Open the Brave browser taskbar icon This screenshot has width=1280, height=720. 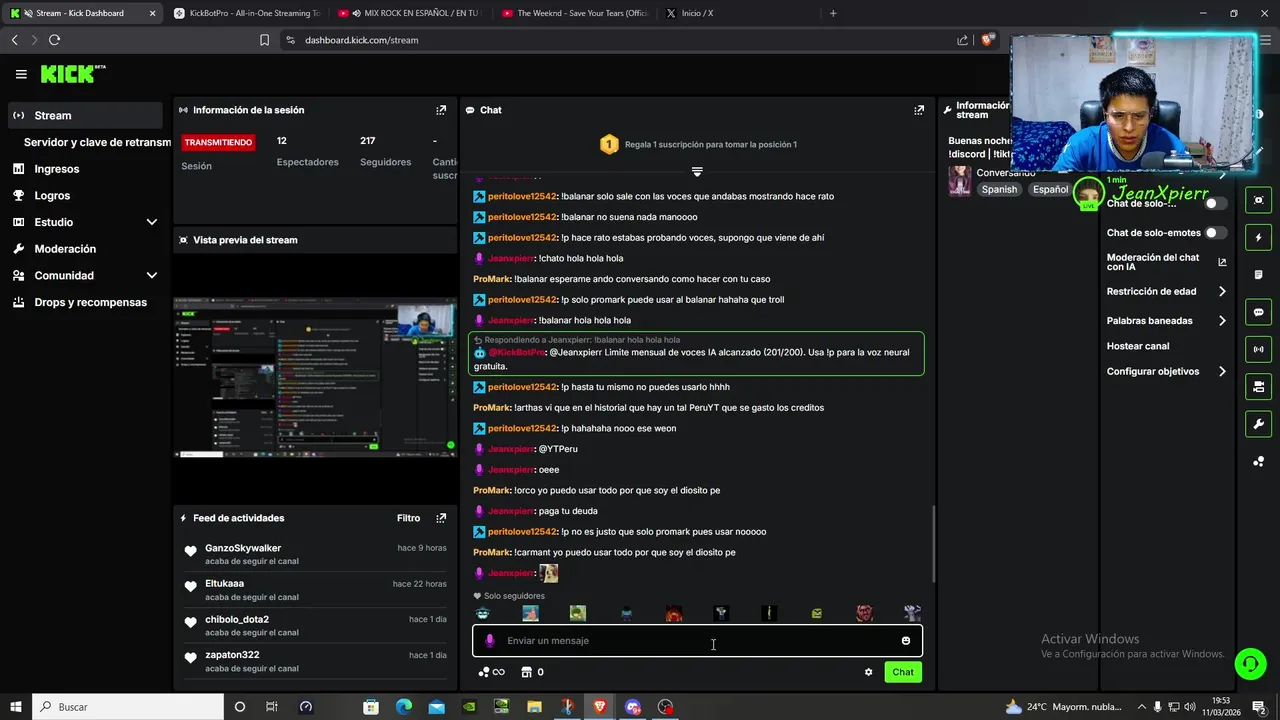click(x=600, y=707)
